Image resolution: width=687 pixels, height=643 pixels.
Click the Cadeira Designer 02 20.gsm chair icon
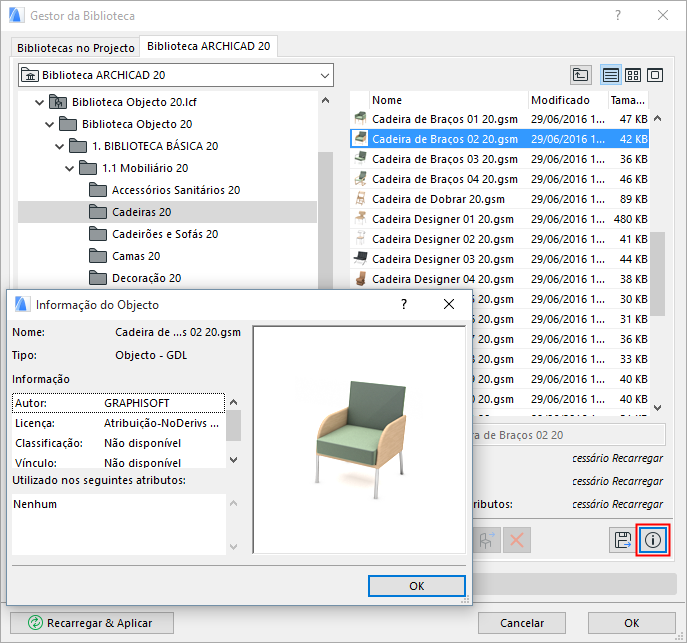click(x=360, y=238)
